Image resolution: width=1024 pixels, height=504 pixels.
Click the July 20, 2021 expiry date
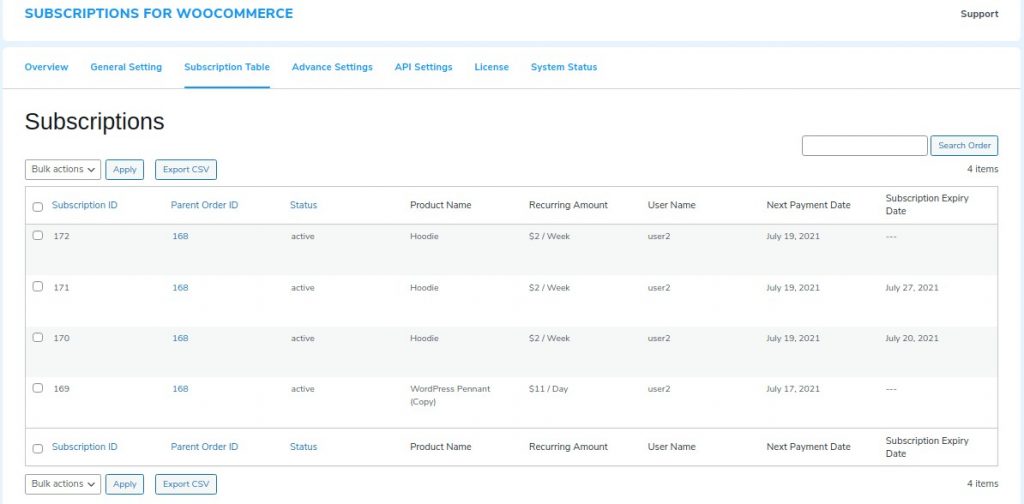[912, 338]
